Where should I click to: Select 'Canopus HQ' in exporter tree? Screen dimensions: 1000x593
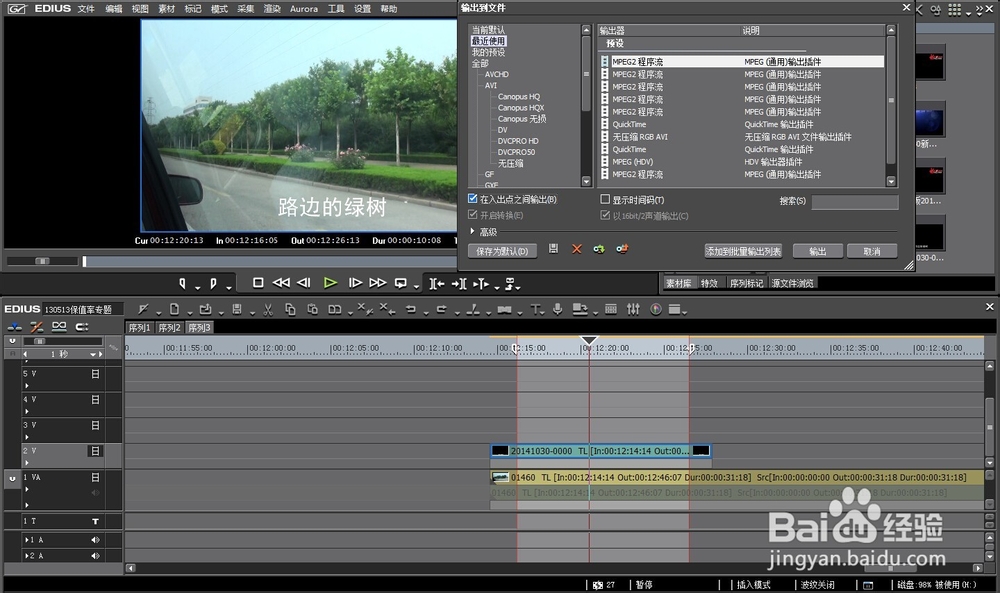click(518, 97)
